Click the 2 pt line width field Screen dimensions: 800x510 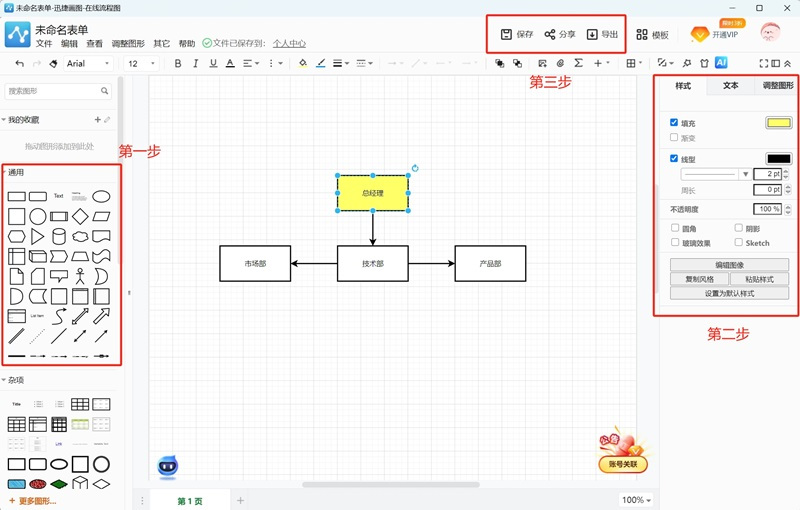(768, 174)
